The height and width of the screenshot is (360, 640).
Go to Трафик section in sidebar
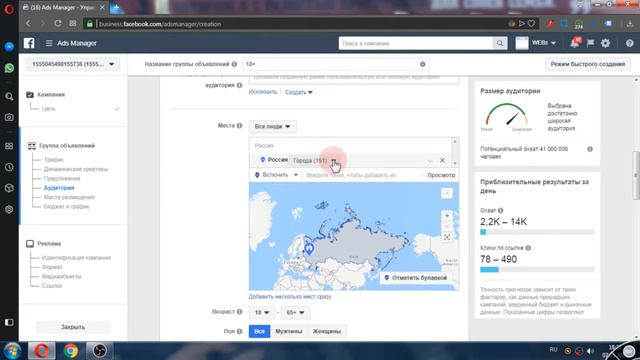tap(53, 160)
